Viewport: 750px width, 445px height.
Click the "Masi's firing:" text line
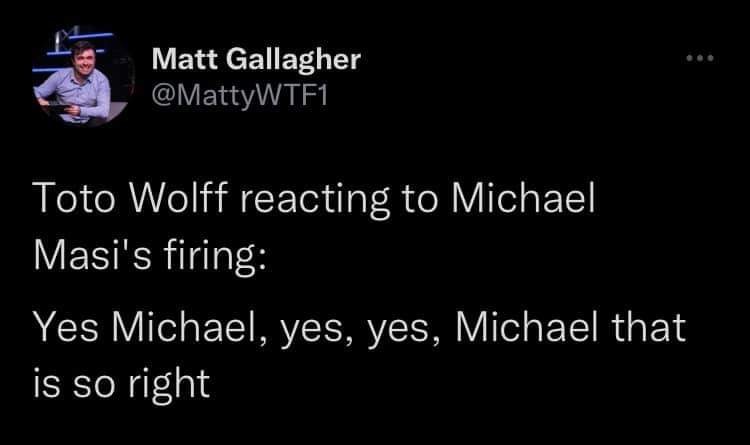(x=150, y=254)
